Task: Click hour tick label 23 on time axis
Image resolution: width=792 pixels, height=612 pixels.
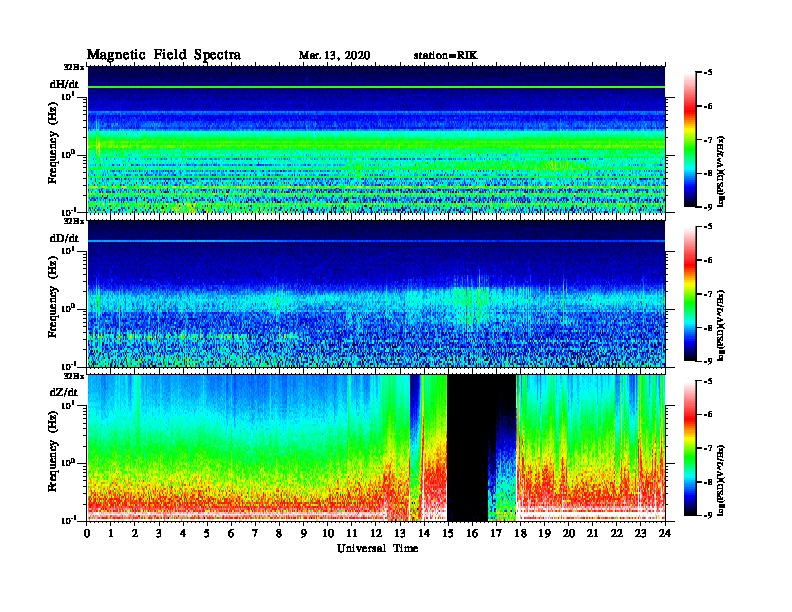Action: (x=640, y=534)
